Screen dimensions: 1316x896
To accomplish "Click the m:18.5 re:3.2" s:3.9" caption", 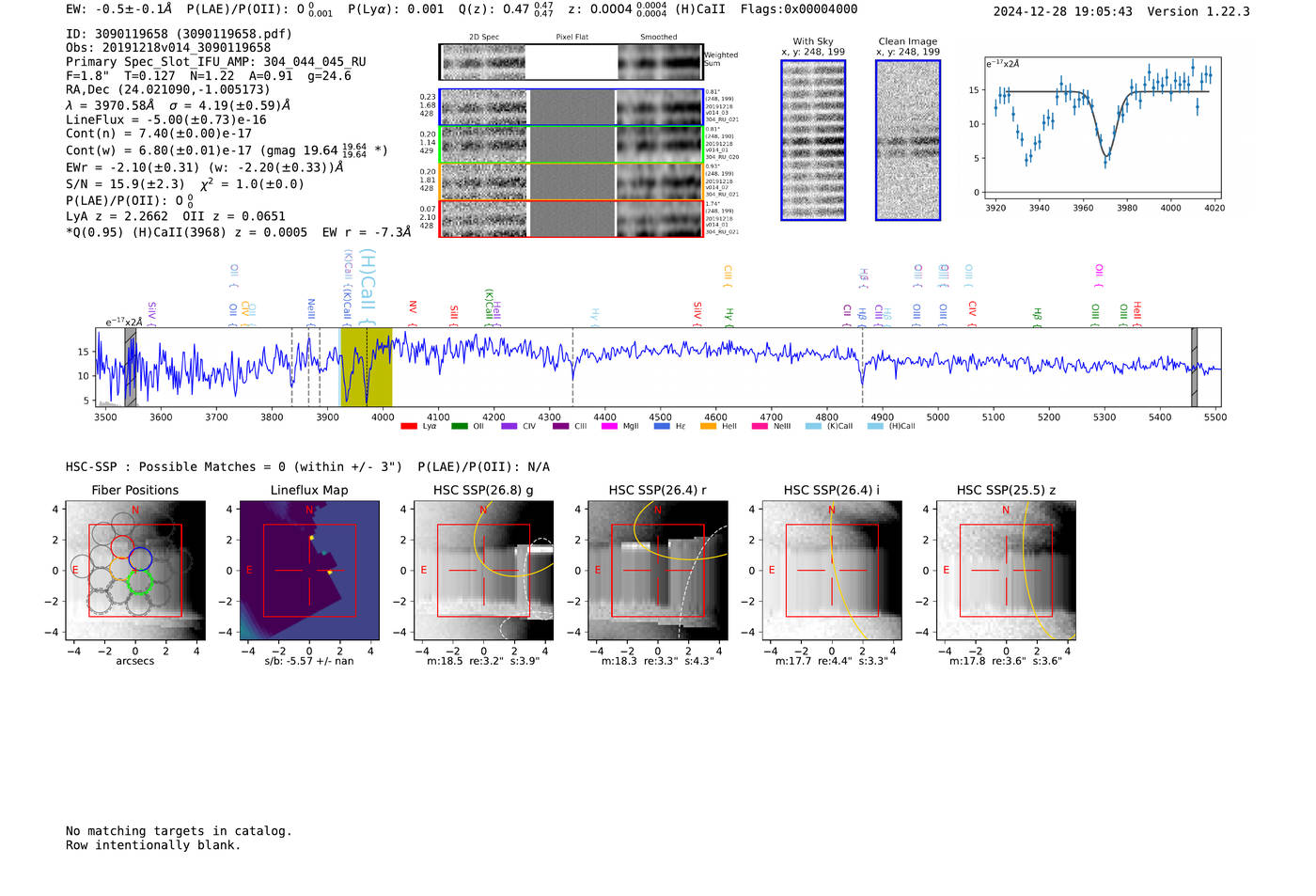I will (x=483, y=661).
